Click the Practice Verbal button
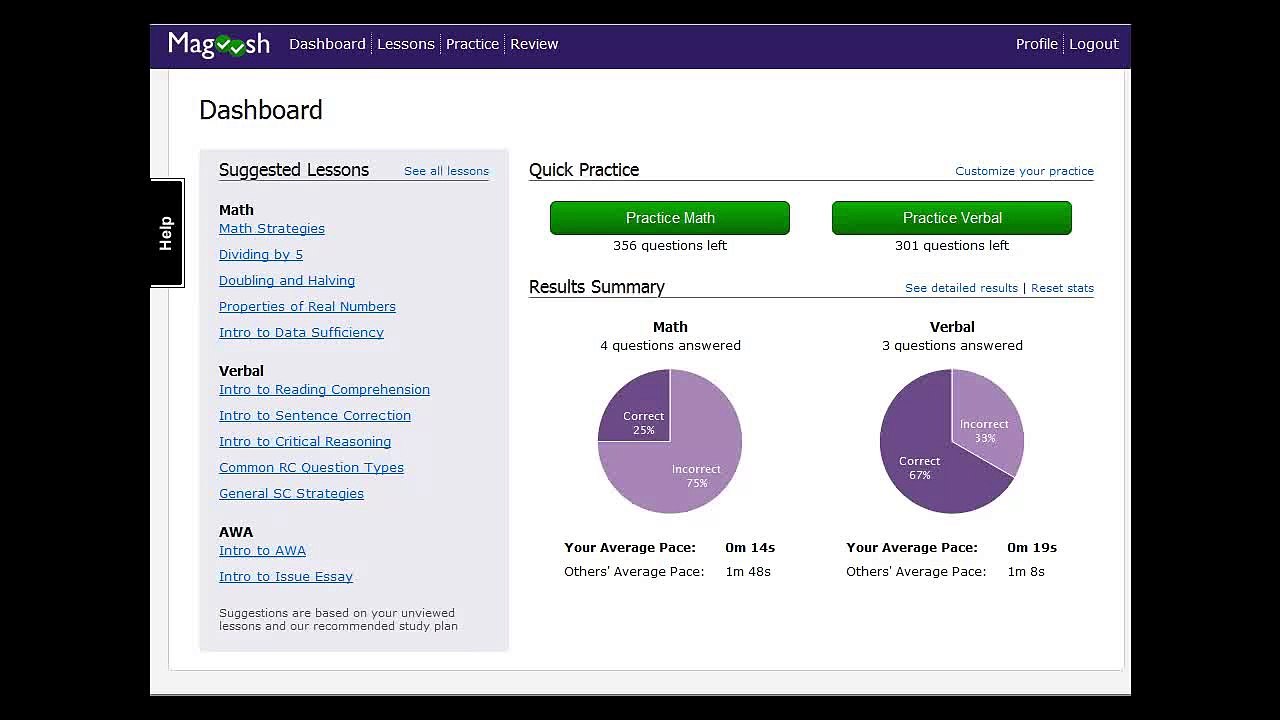This screenshot has width=1280, height=720. (952, 218)
